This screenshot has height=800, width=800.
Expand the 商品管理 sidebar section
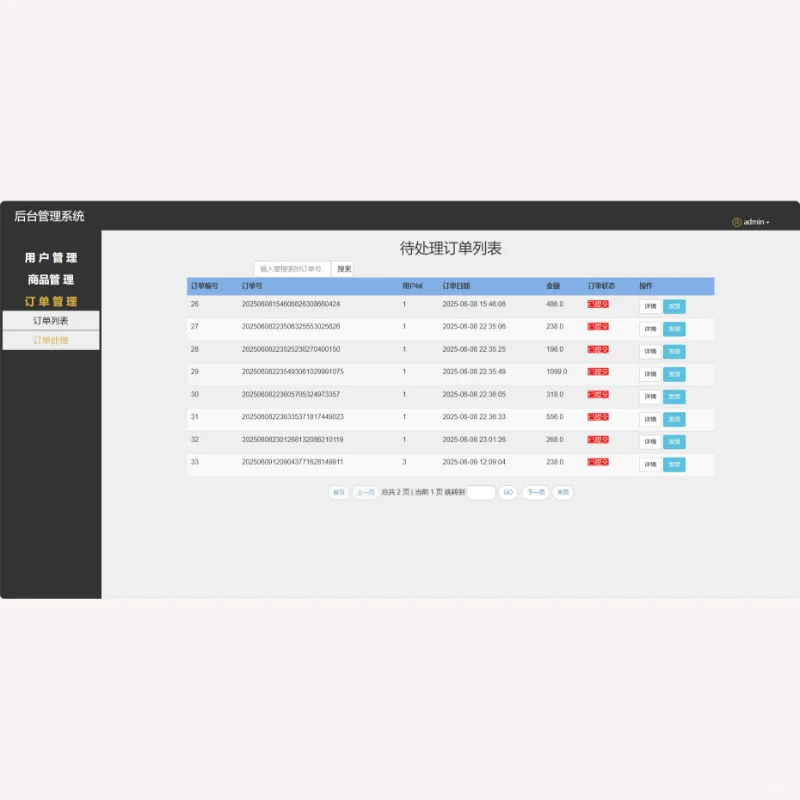coord(50,279)
